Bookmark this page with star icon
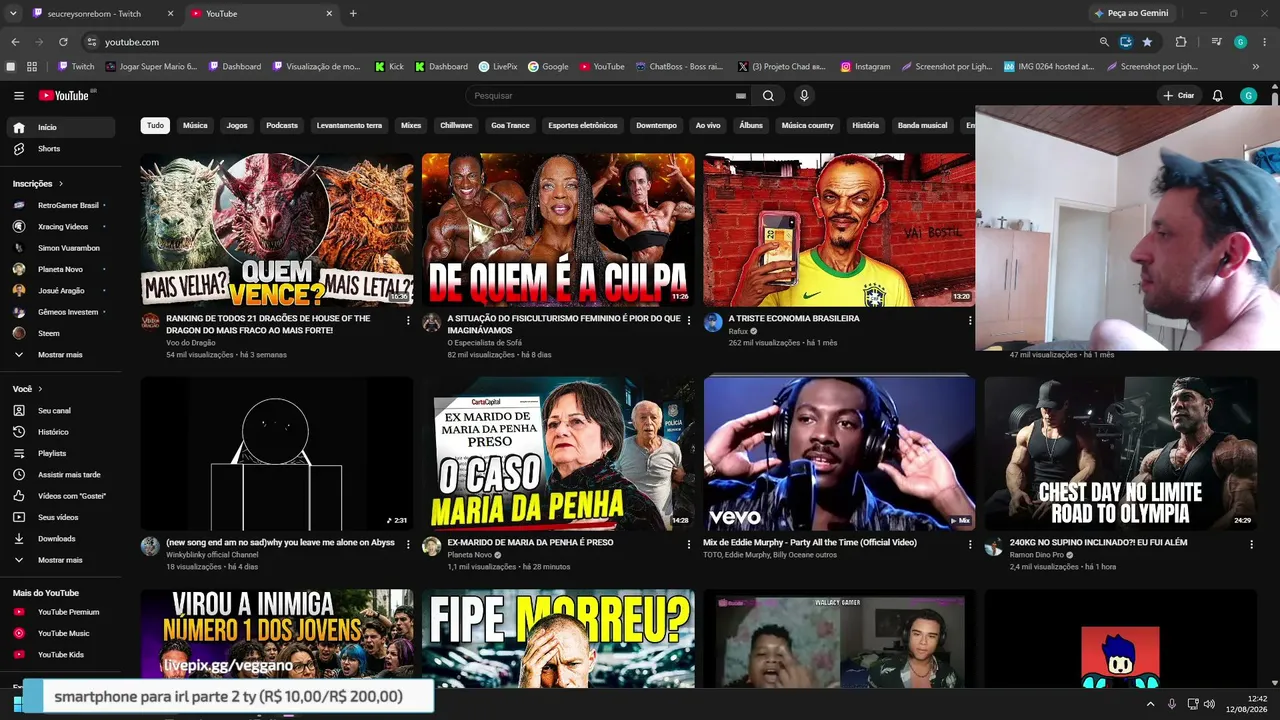Viewport: 1280px width, 720px height. [1147, 42]
